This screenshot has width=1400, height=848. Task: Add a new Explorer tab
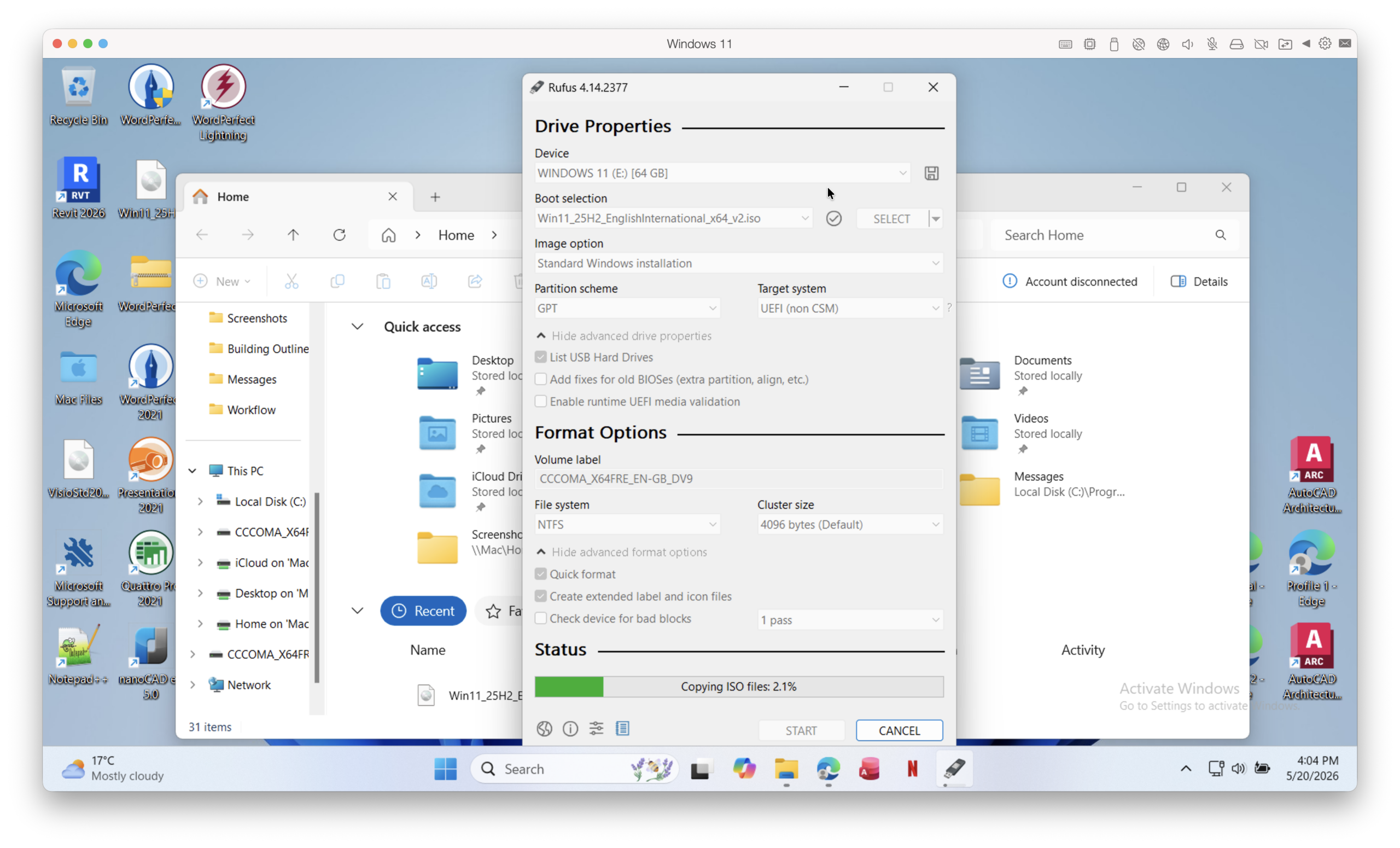(x=435, y=196)
